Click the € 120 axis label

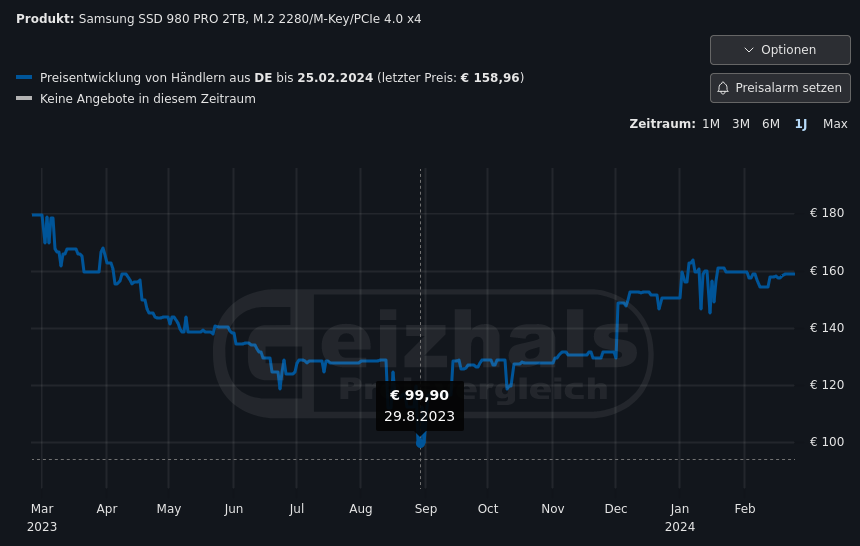[827, 385]
